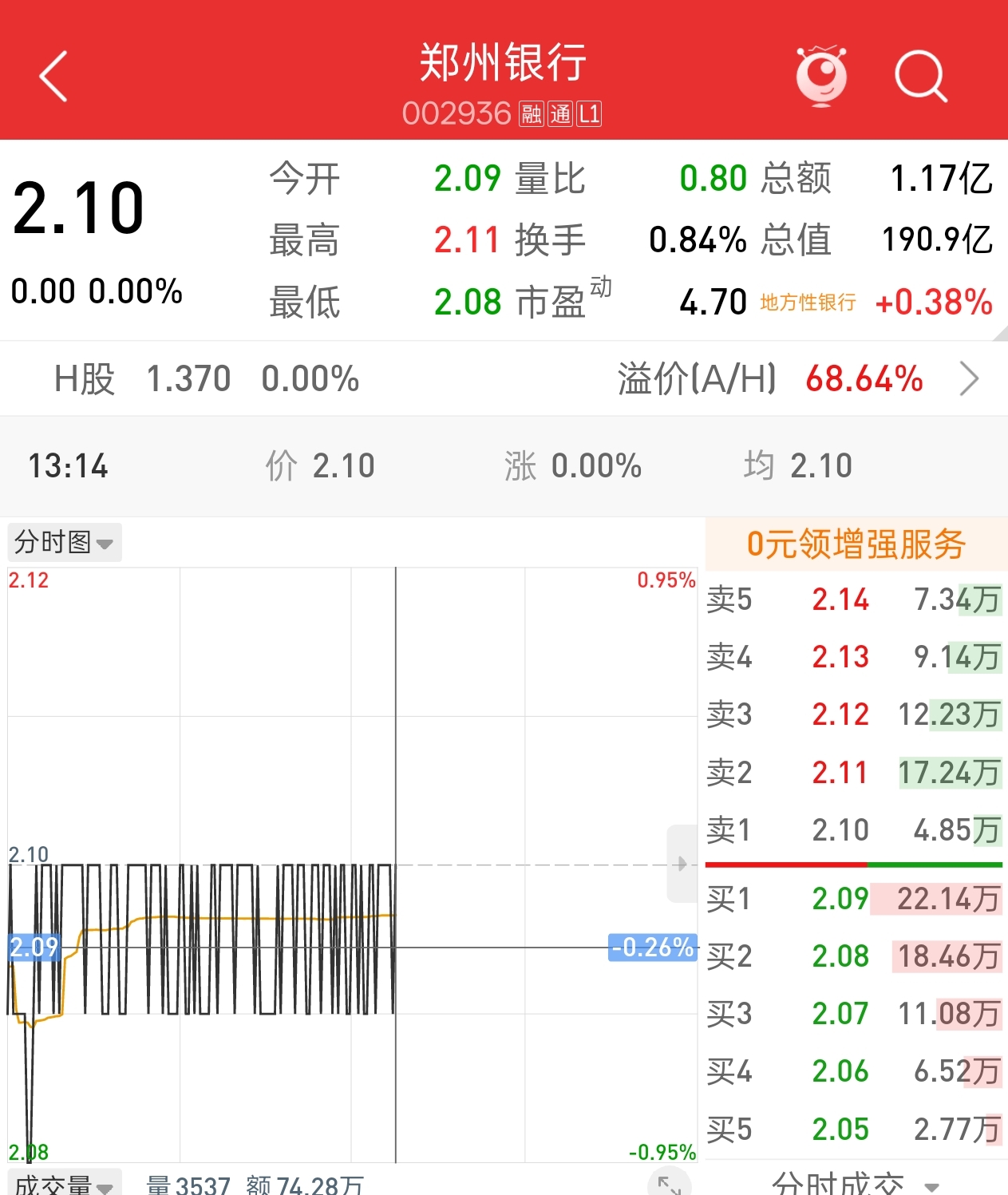Screen dimensions: 1008x1195
Task: Tap the 通 connect badge
Action: (560, 114)
